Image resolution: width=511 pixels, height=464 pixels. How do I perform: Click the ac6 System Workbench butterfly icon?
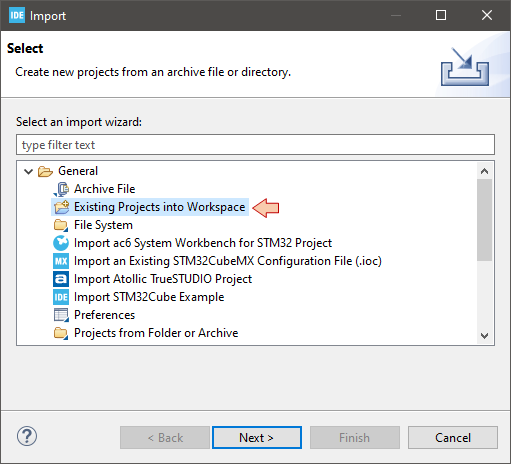tap(61, 243)
